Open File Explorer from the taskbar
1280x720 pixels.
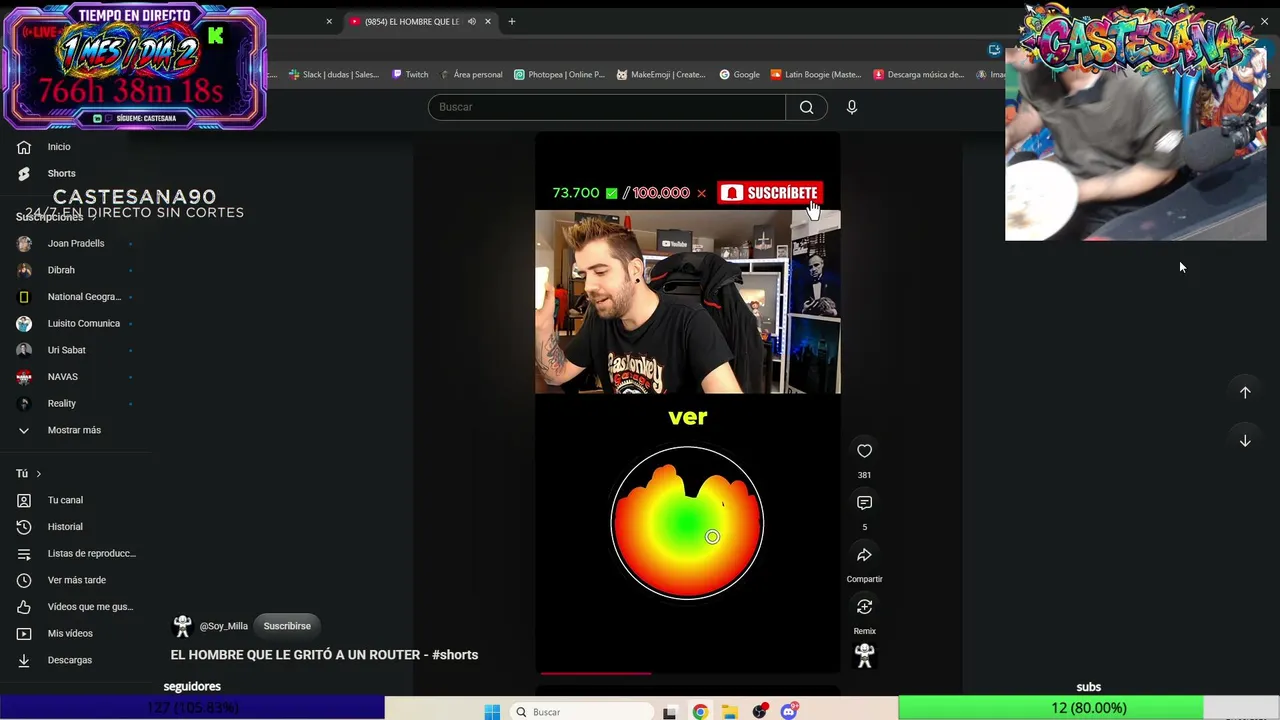(730, 712)
